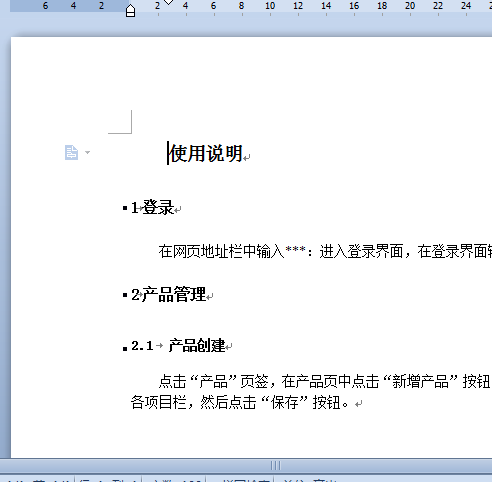Click the heading 1 登录

(x=152, y=207)
